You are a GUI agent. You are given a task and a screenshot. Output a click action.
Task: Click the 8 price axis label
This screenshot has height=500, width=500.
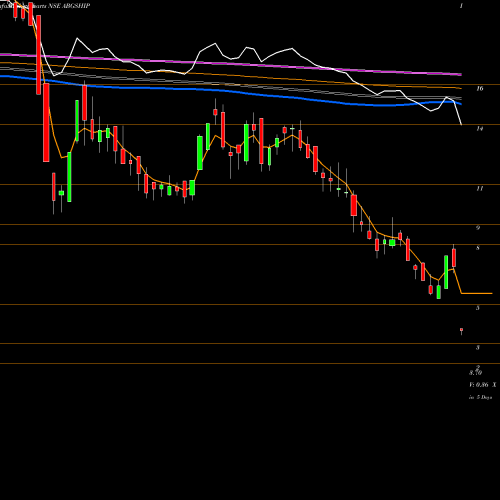pos(478,248)
